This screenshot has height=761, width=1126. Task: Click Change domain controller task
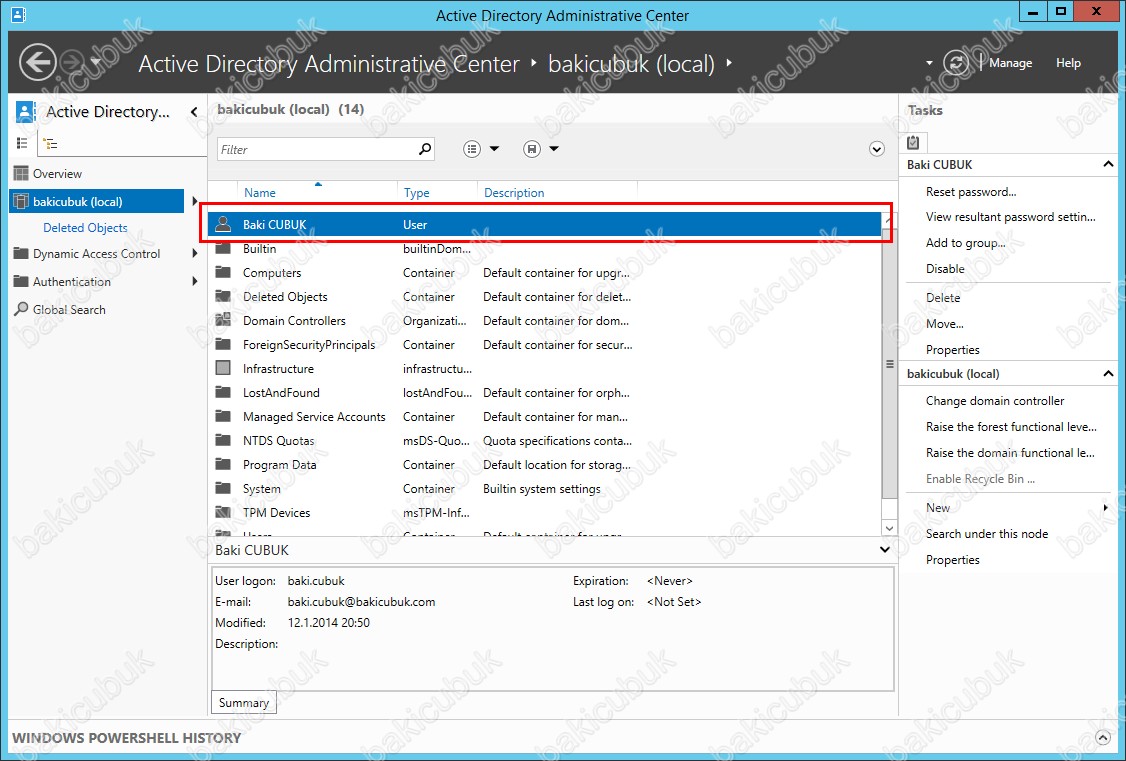pyautogui.click(x=995, y=401)
